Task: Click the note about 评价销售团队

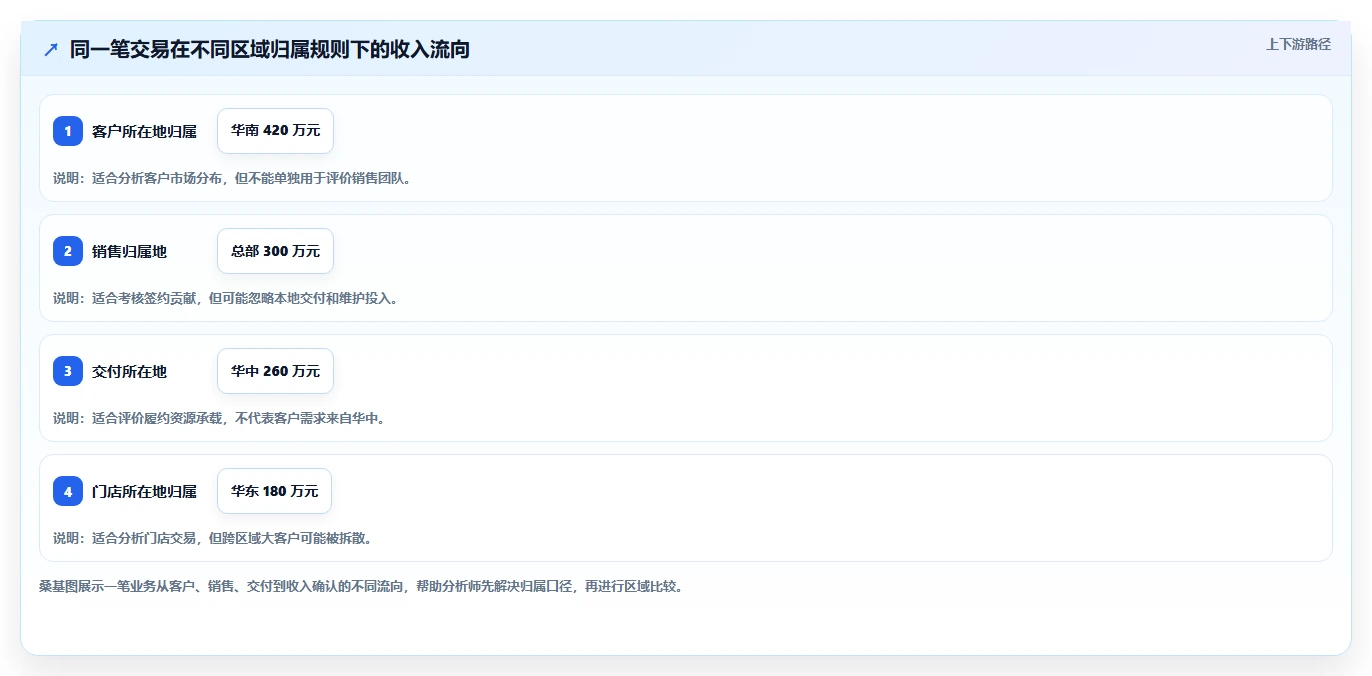Action: pos(232,178)
